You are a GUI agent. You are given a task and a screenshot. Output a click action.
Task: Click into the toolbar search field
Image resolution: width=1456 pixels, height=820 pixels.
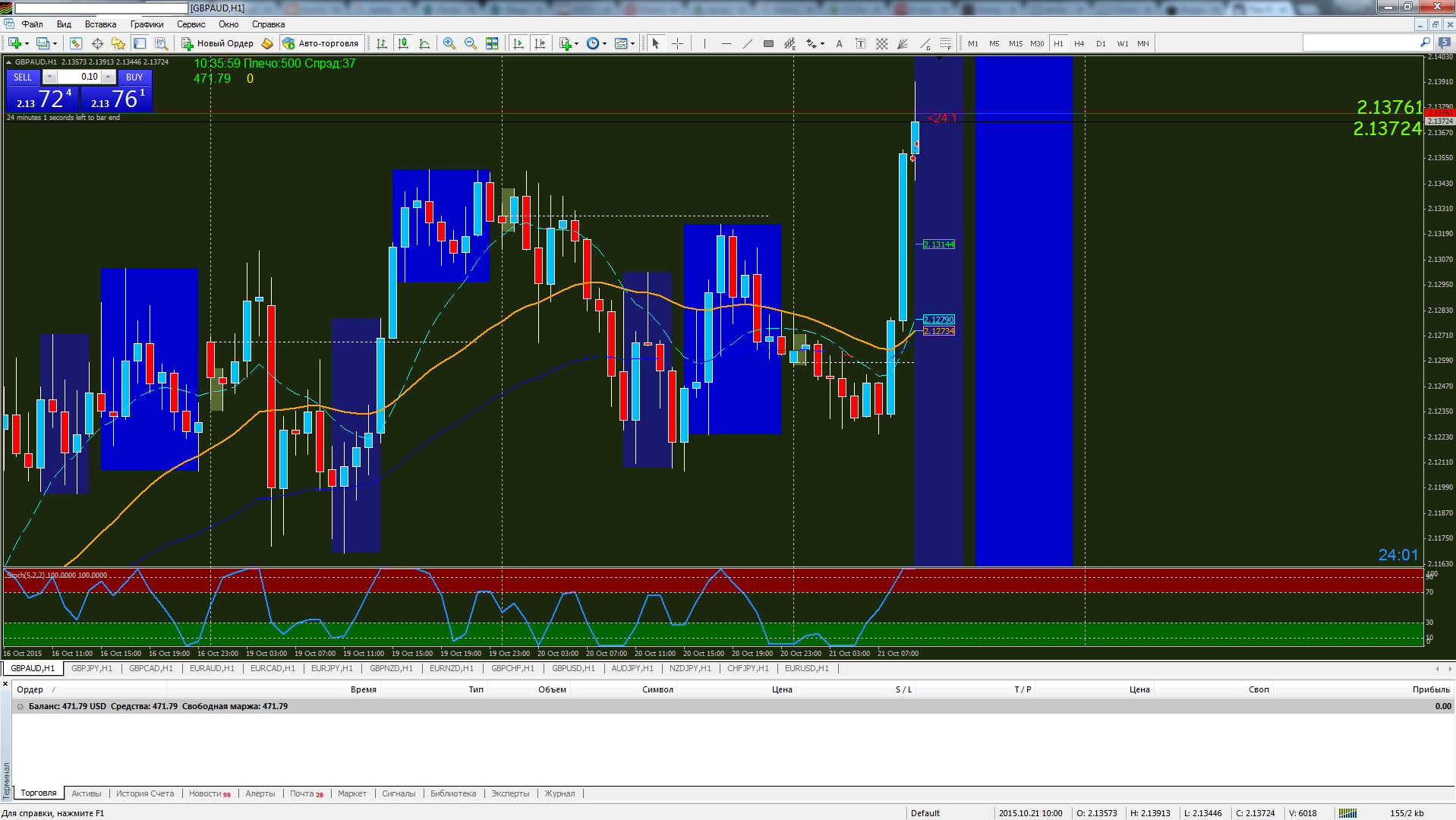coord(1360,43)
